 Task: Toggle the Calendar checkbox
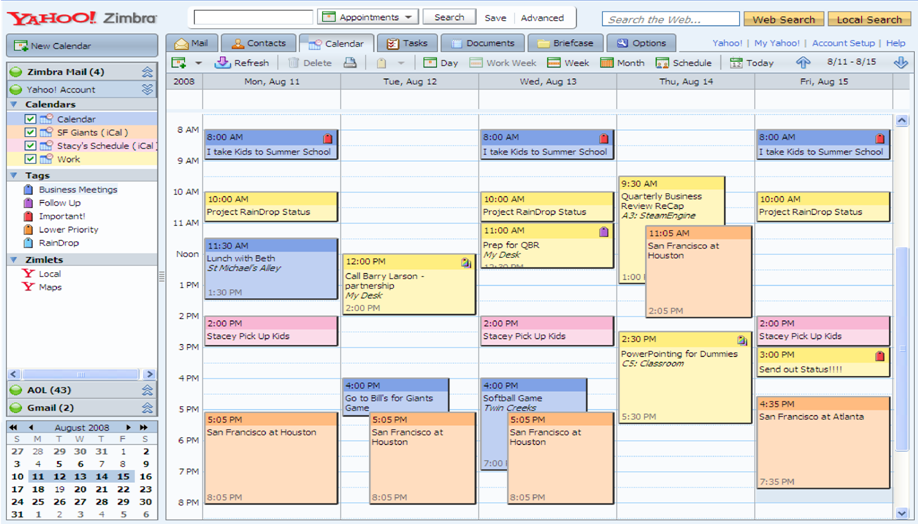(x=31, y=119)
